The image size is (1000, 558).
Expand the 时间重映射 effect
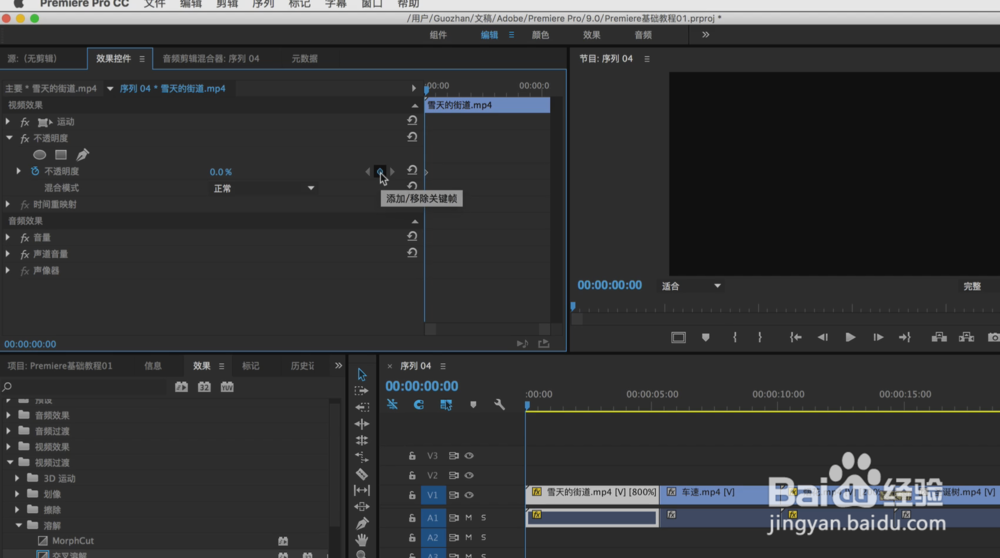[8, 204]
